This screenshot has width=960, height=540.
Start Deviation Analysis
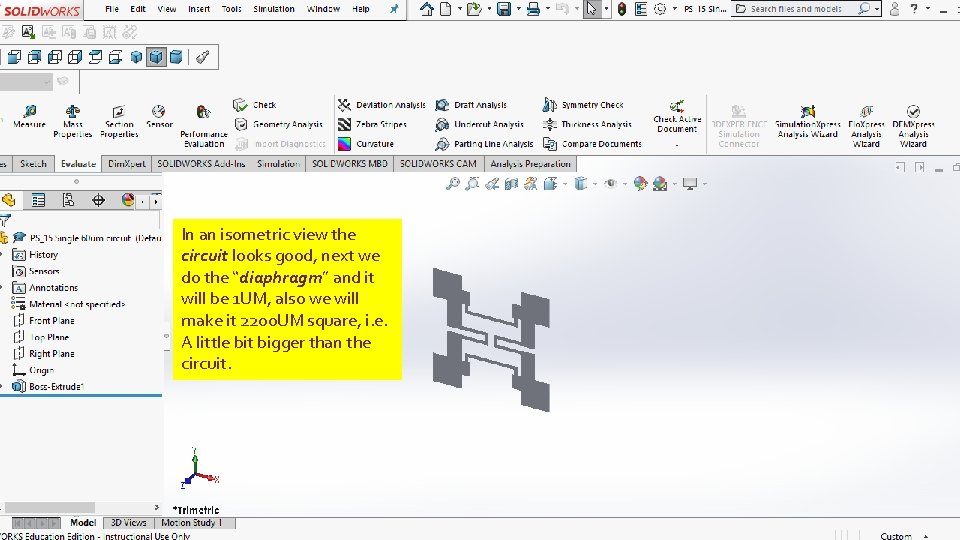[x=381, y=105]
